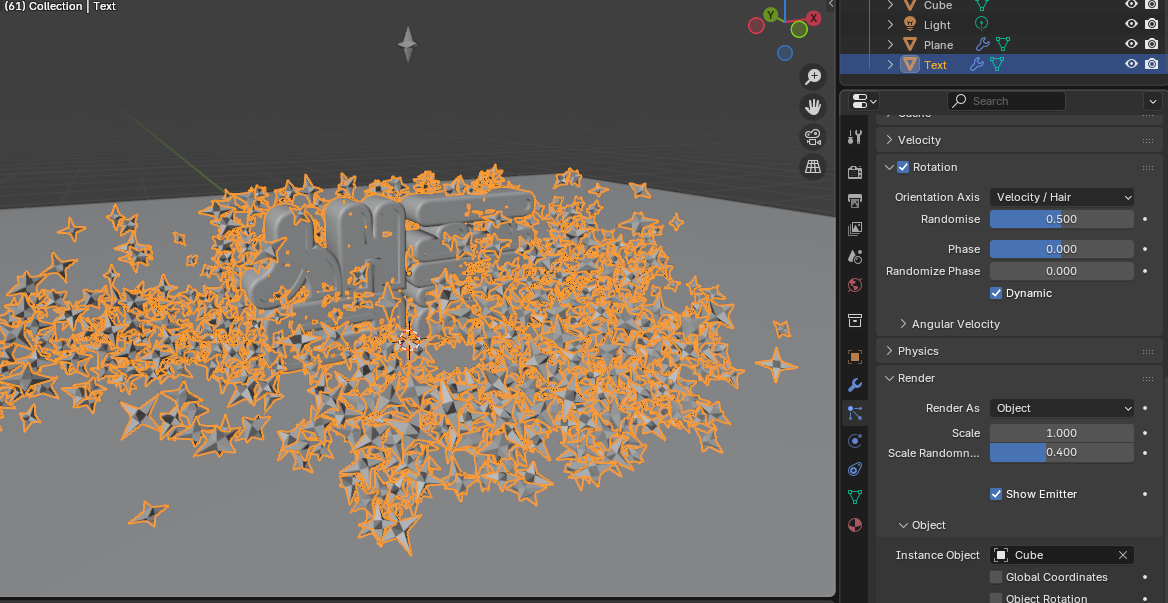This screenshot has height=603, width=1168.
Task: Toggle the camera view icon
Action: (x=813, y=137)
